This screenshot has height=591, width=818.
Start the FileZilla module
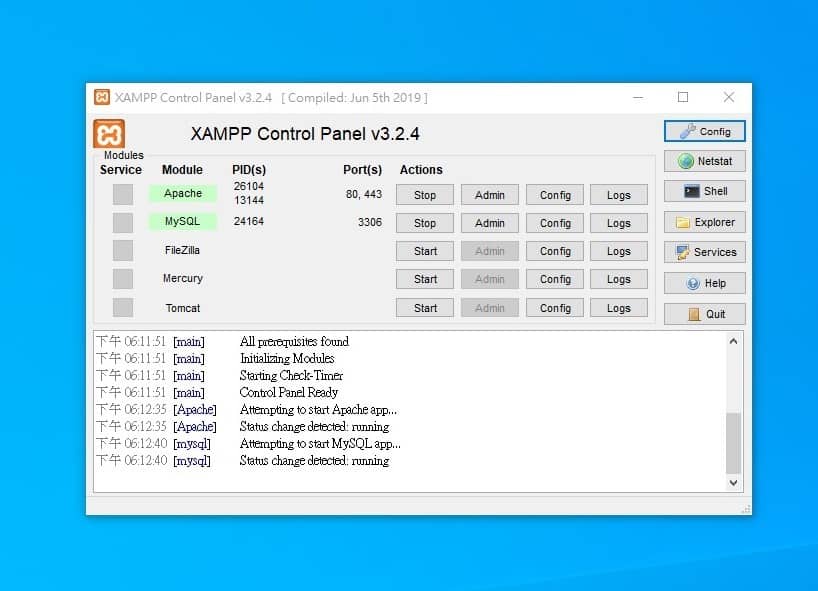[425, 251]
